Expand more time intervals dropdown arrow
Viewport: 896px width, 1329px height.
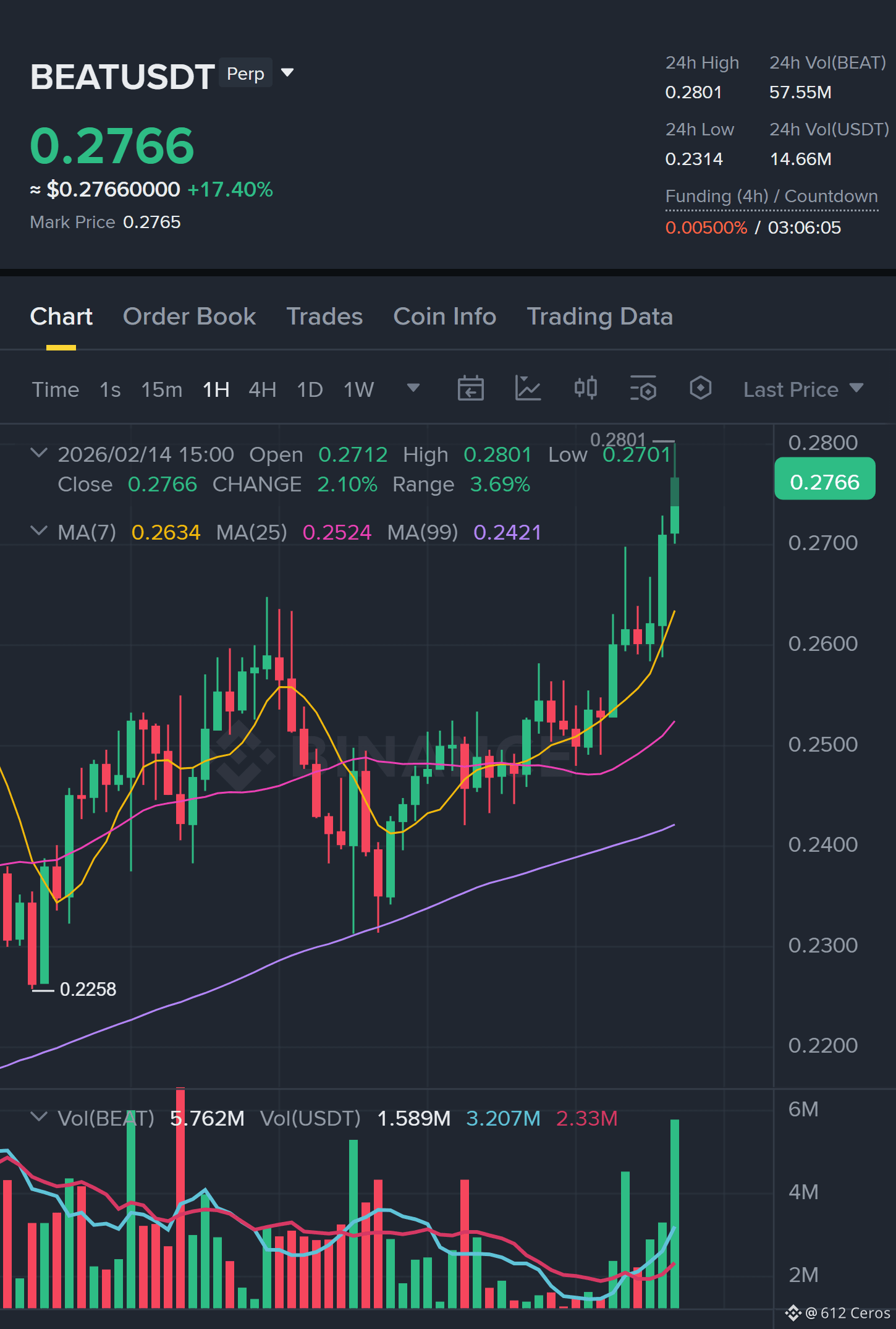pyautogui.click(x=413, y=388)
